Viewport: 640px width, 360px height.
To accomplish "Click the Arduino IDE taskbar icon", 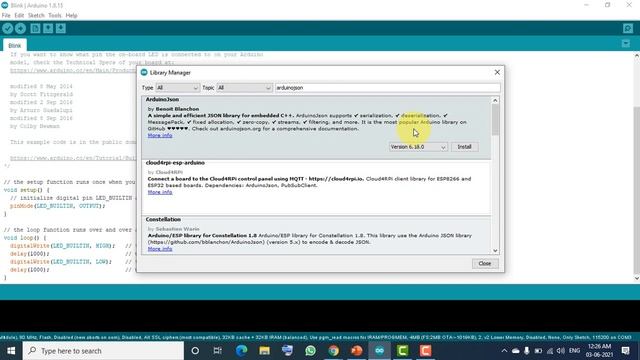I will click(380, 351).
